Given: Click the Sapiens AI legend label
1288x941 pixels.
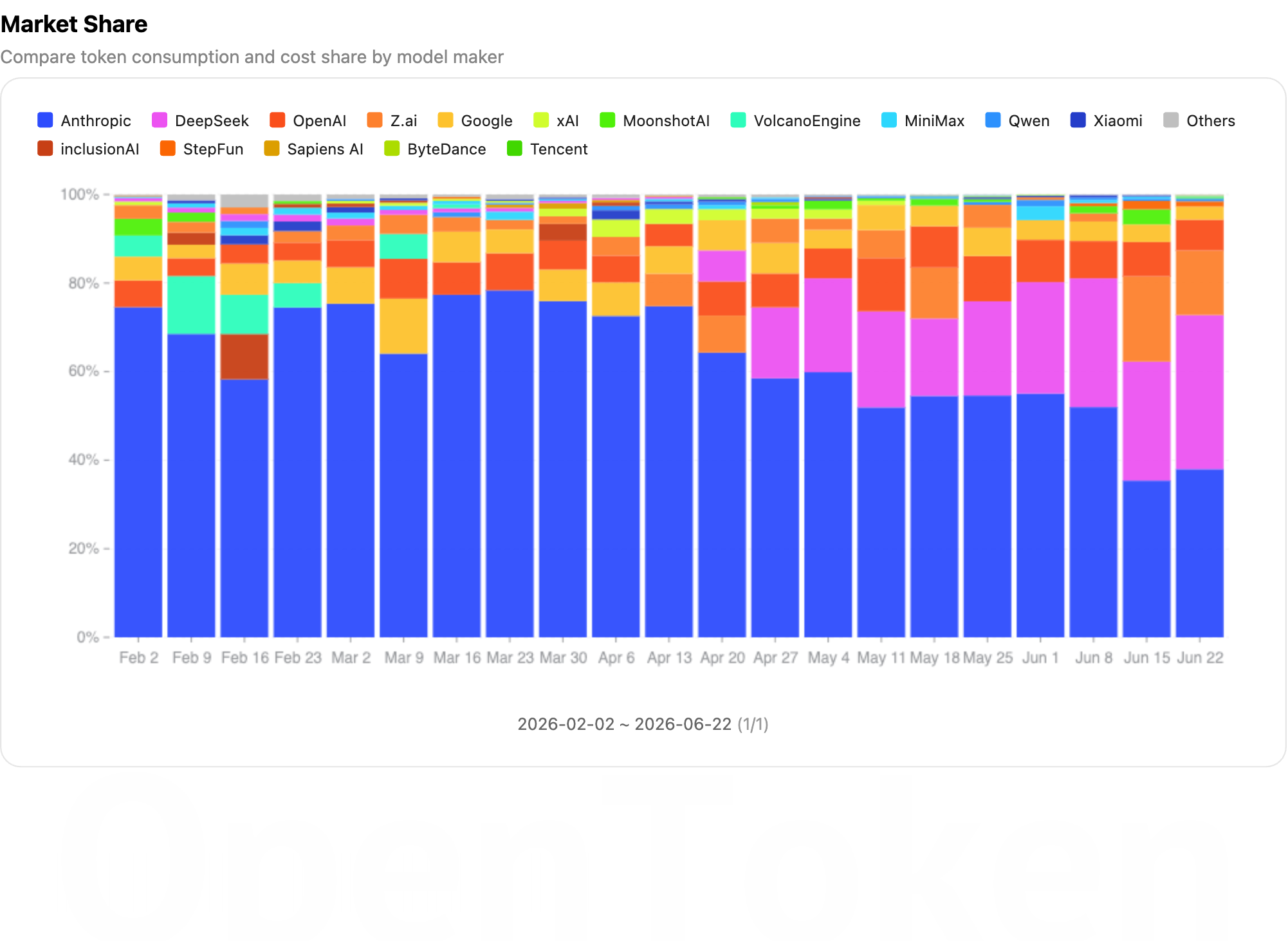Looking at the screenshot, I should point(325,149).
